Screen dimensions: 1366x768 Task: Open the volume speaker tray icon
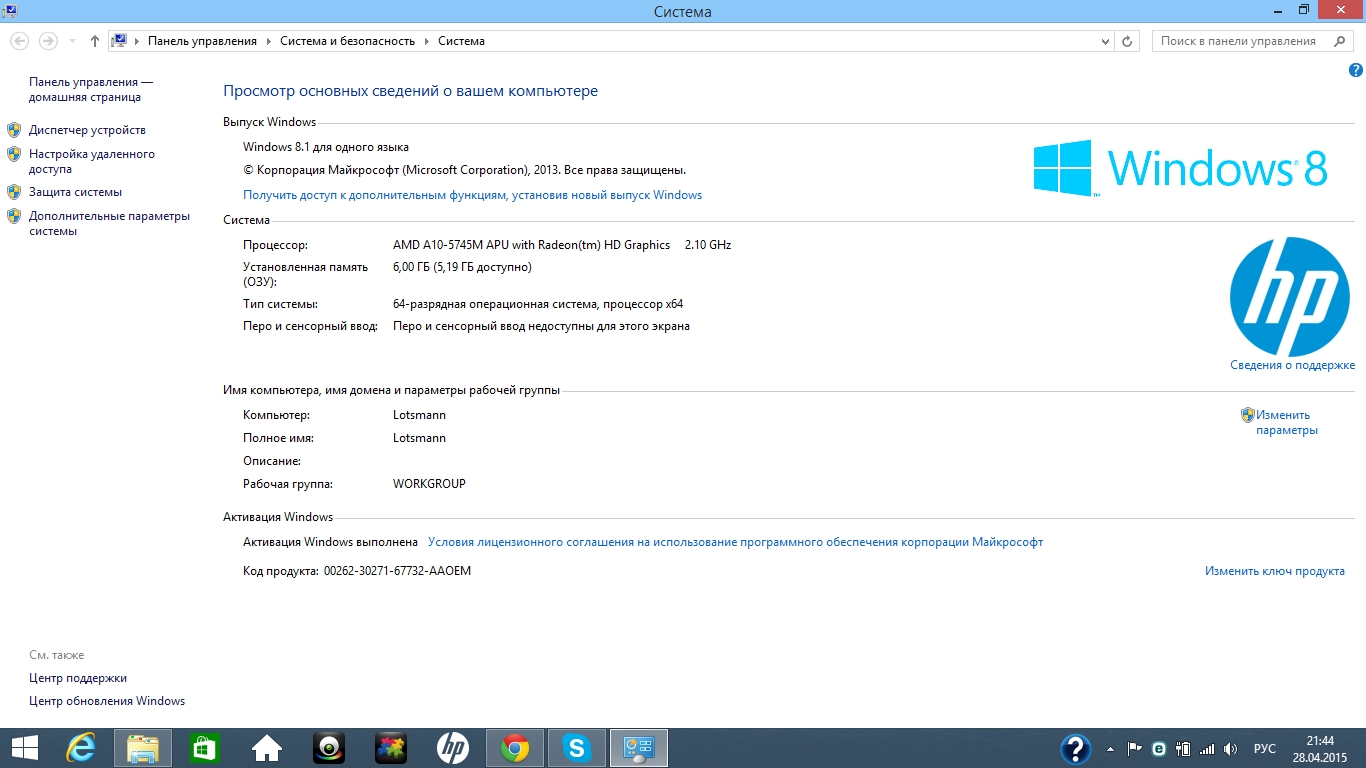coord(1231,748)
